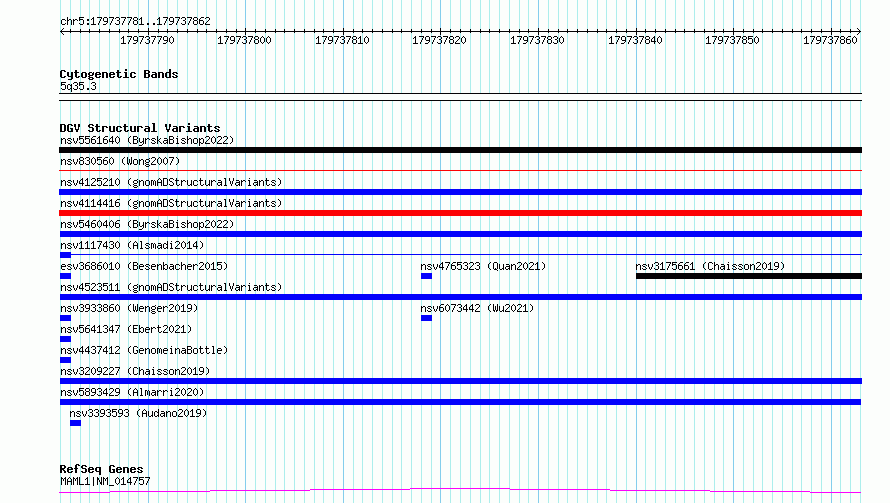Click ruler position 179737830
890x503 pixels.
537,40
